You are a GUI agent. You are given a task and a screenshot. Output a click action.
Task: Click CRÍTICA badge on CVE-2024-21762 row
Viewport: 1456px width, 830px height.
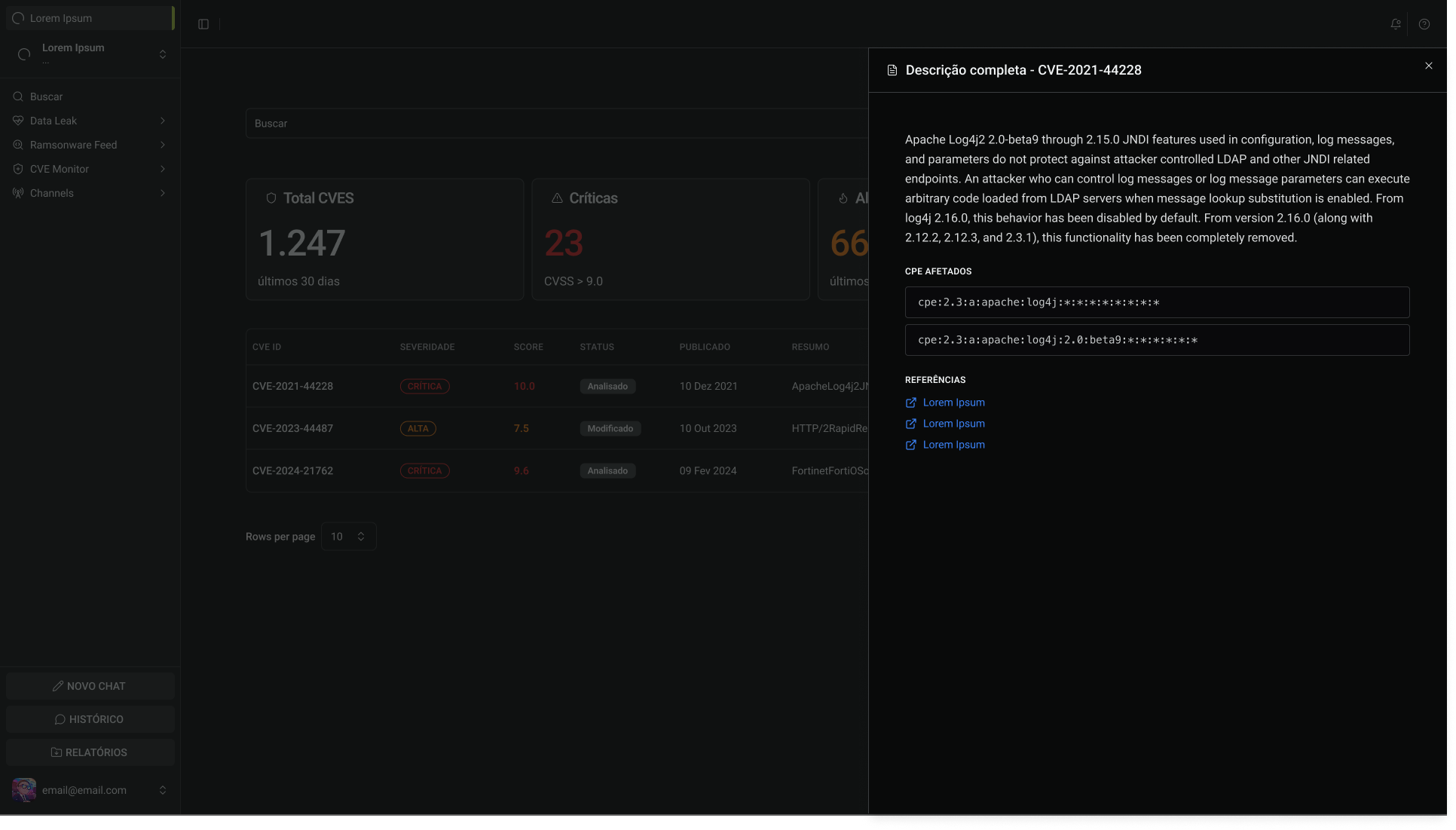point(425,470)
